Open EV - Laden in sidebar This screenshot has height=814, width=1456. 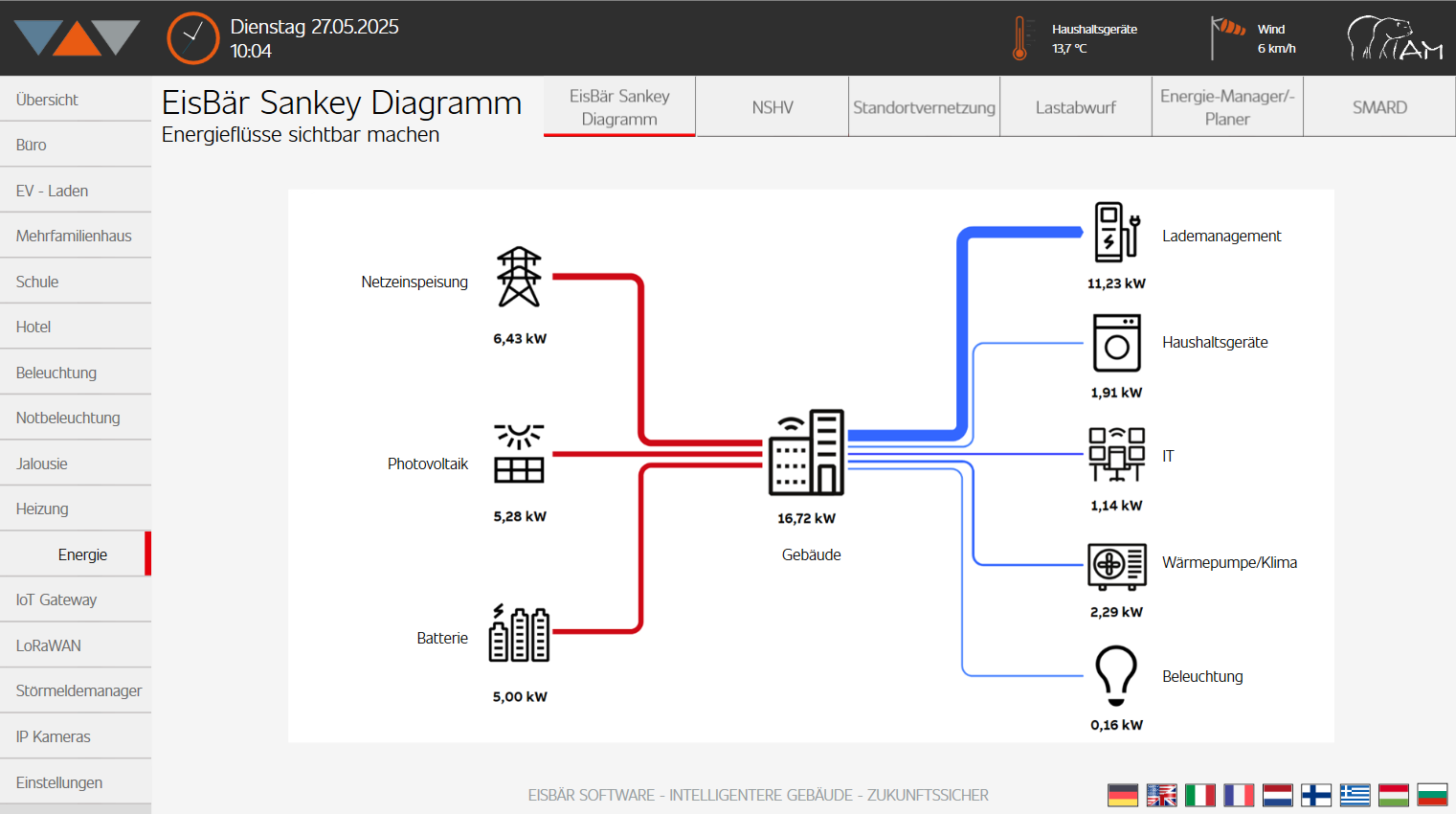[x=76, y=191]
